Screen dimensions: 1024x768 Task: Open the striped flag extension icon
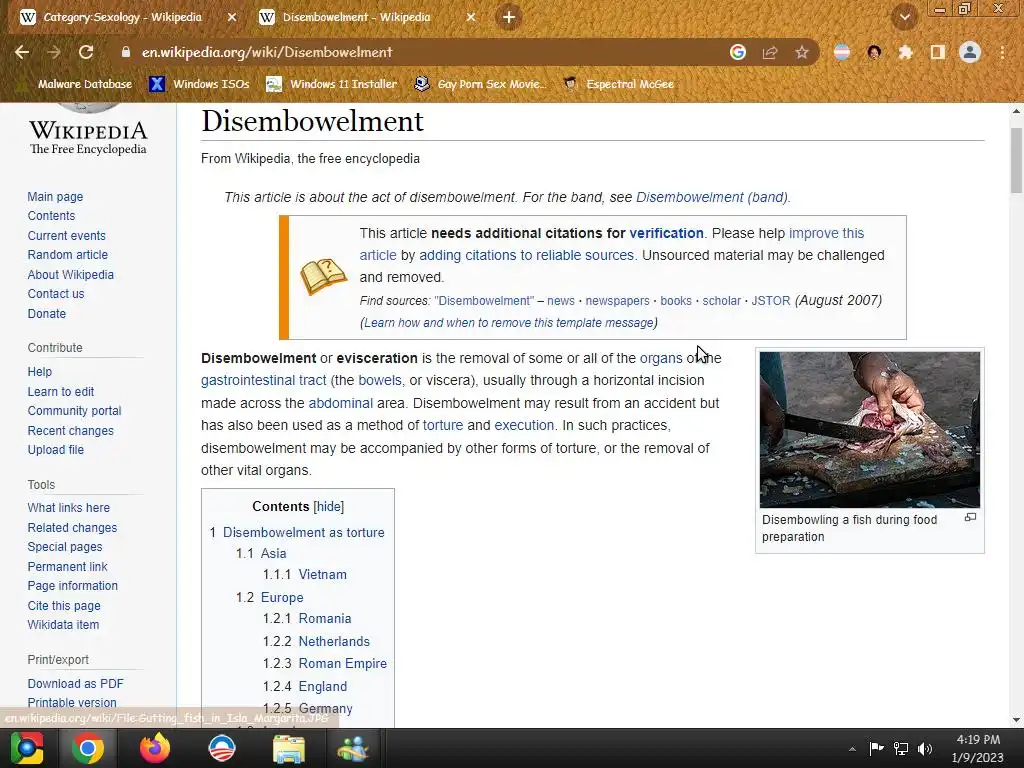click(x=842, y=52)
